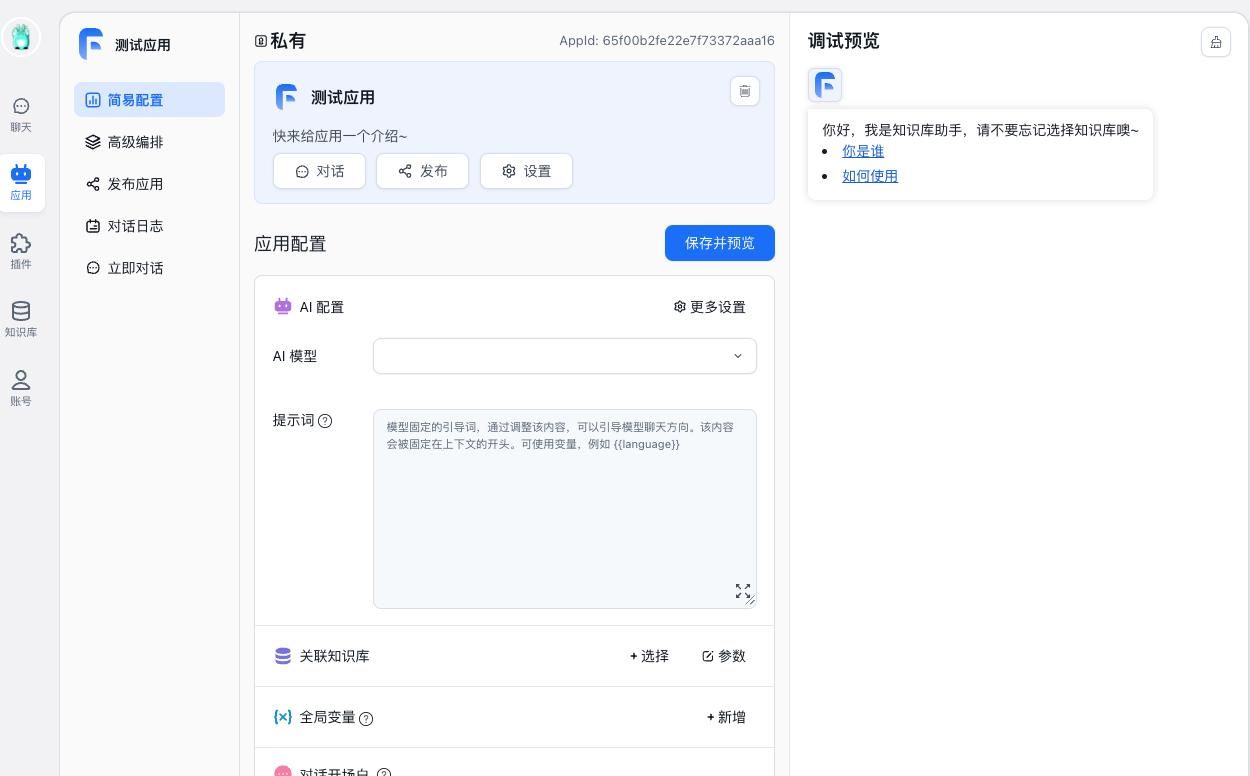Add a knowledge base with 选择
The image size is (1250, 776).
pos(648,656)
